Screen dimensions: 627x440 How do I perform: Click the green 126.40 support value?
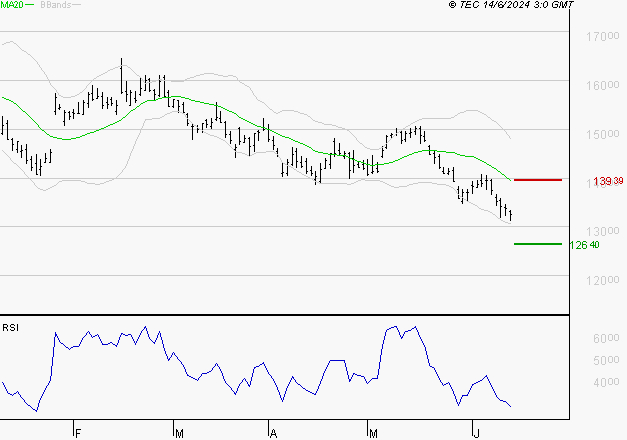coord(584,245)
